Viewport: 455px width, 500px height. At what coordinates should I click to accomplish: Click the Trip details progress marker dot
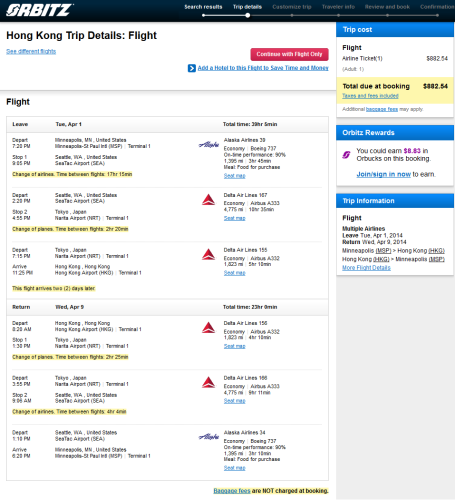point(248,15)
